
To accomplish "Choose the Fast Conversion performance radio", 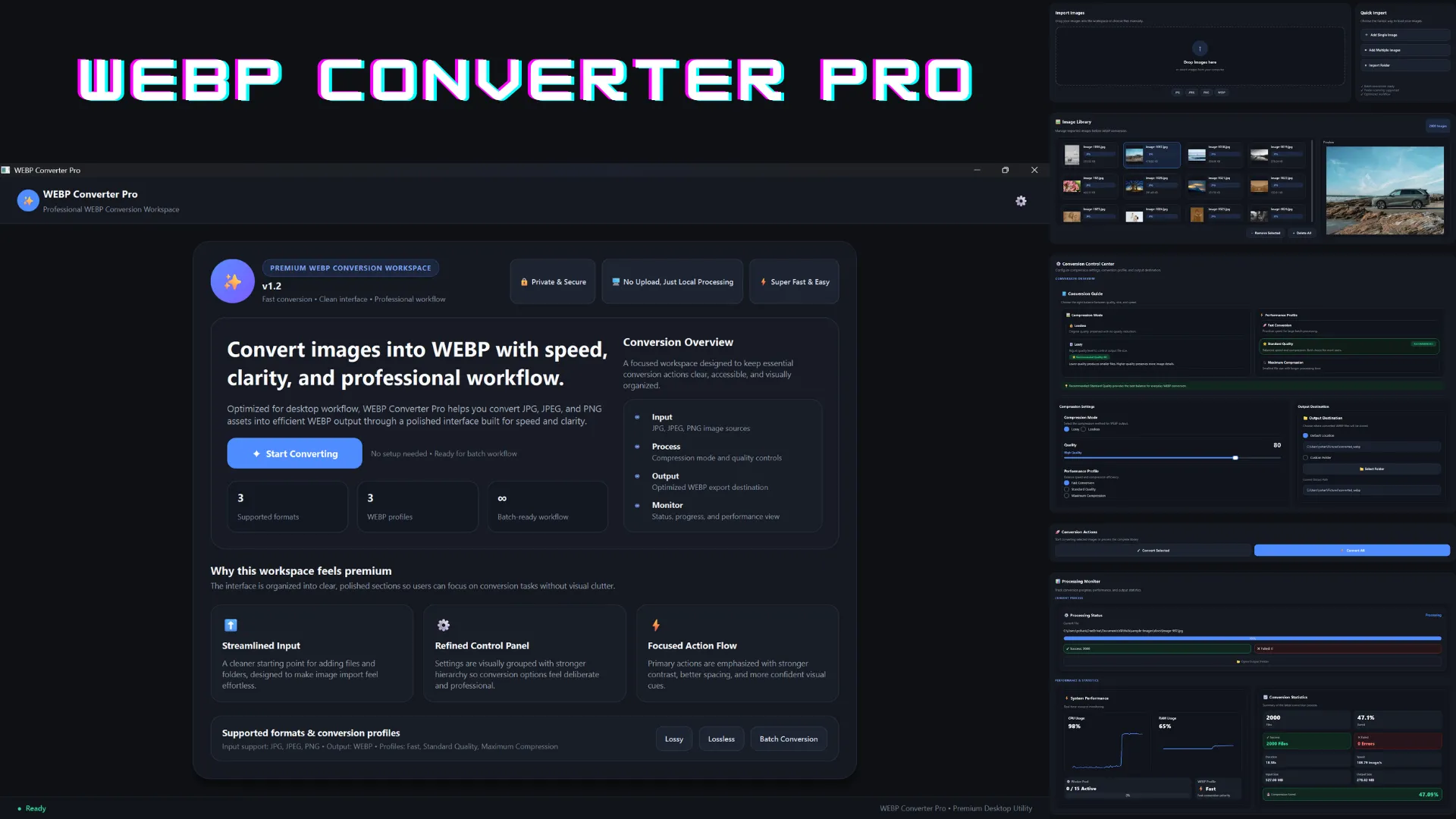I will click(1067, 483).
